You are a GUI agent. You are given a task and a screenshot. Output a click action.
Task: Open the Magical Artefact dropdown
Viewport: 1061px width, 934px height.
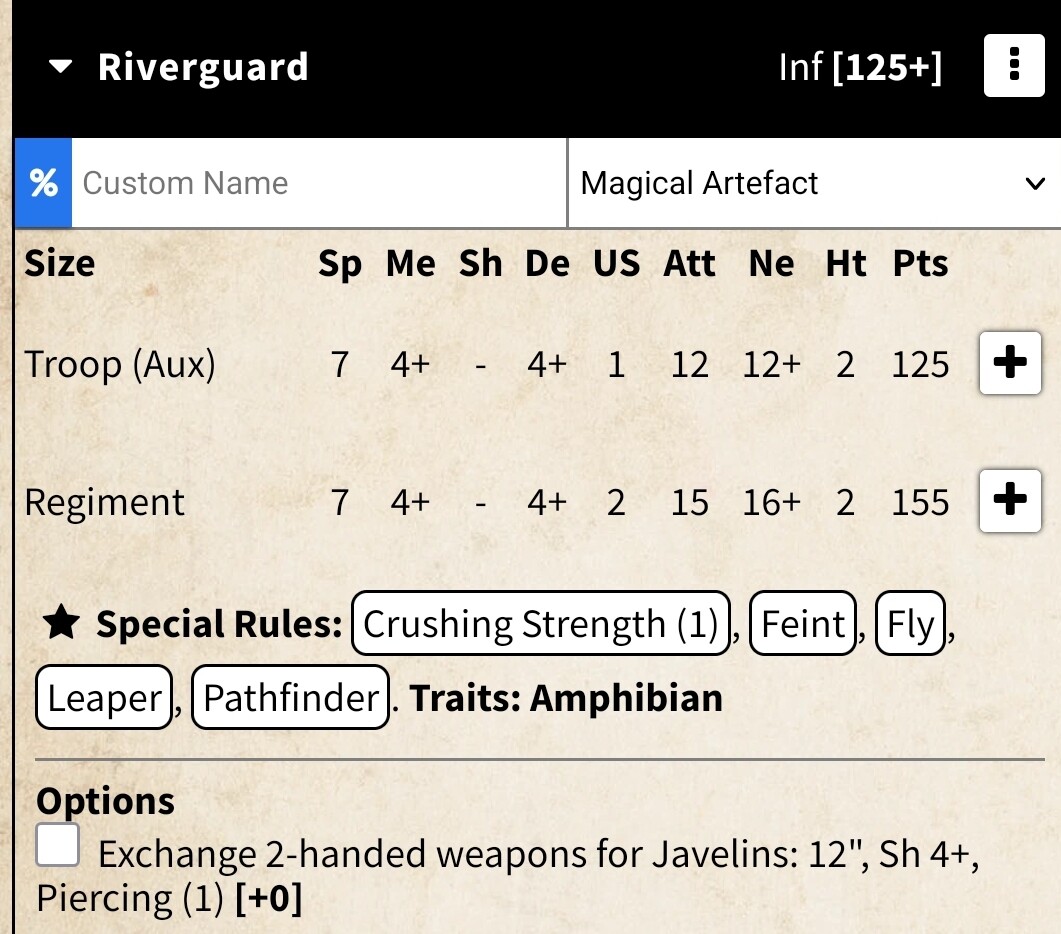[812, 183]
